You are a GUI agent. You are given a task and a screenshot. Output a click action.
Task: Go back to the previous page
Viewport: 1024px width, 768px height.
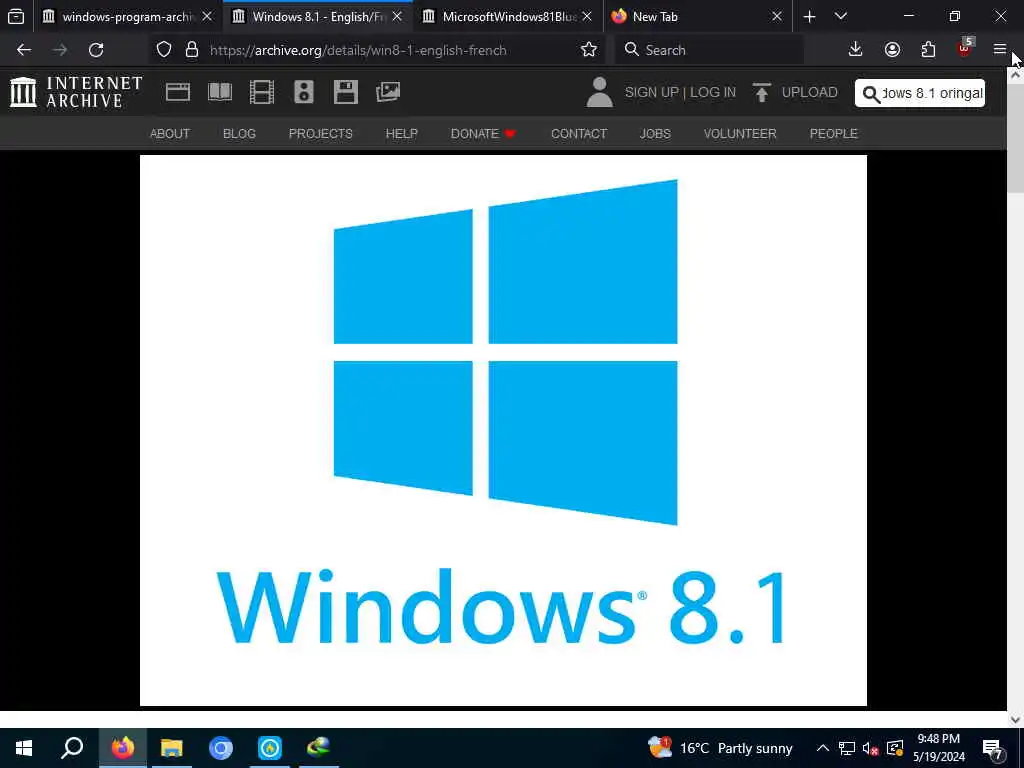24,50
